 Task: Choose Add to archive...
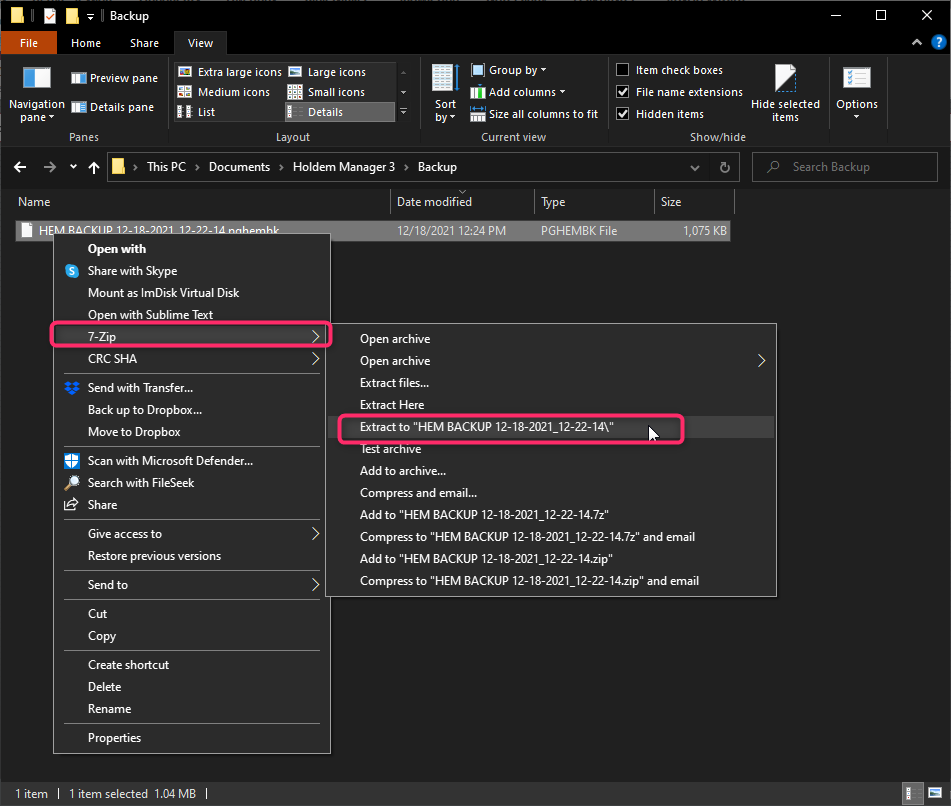point(551,471)
